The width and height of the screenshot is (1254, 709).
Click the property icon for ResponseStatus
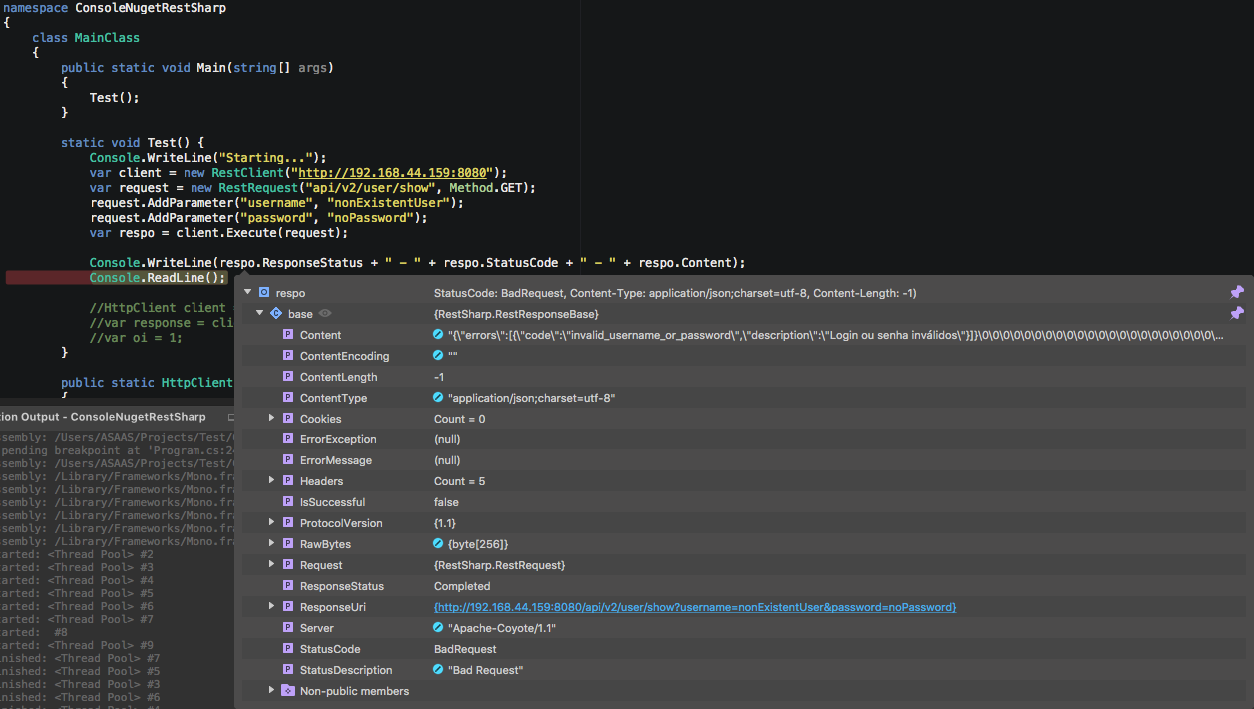(x=288, y=586)
